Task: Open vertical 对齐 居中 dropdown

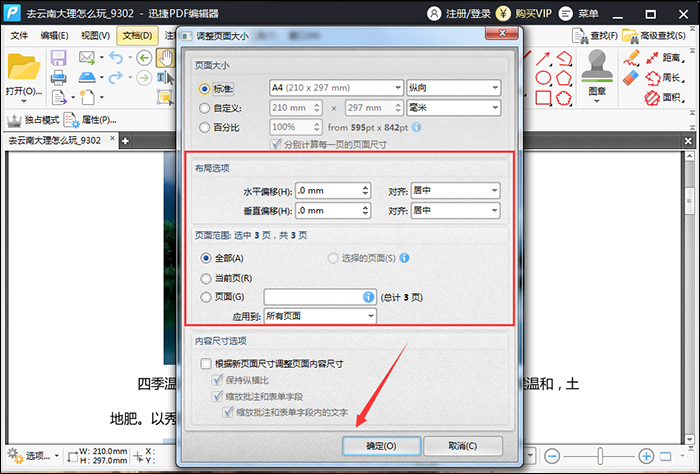Action: click(x=455, y=210)
